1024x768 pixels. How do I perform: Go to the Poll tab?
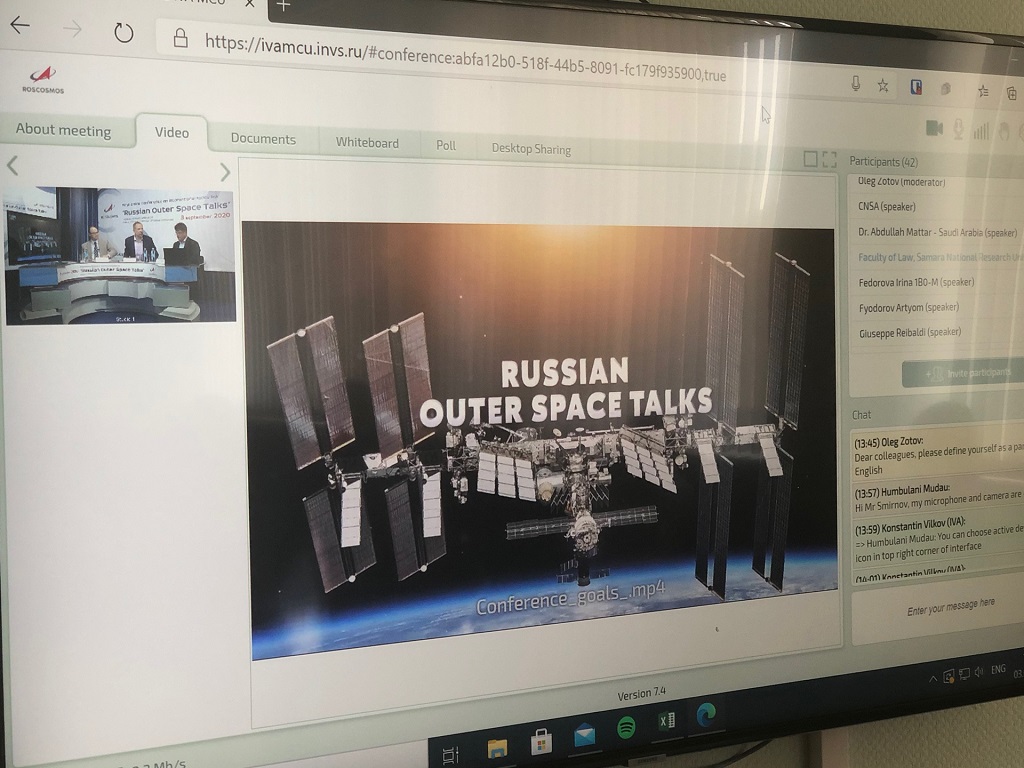pyautogui.click(x=446, y=145)
